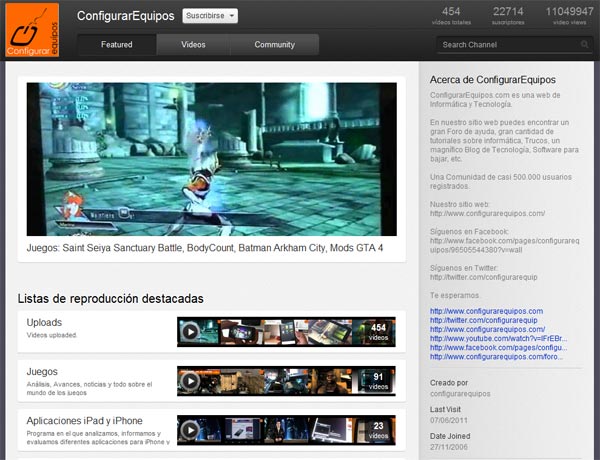Play the Uploads playlist using its play icon
600x460 pixels.
pyautogui.click(x=190, y=332)
